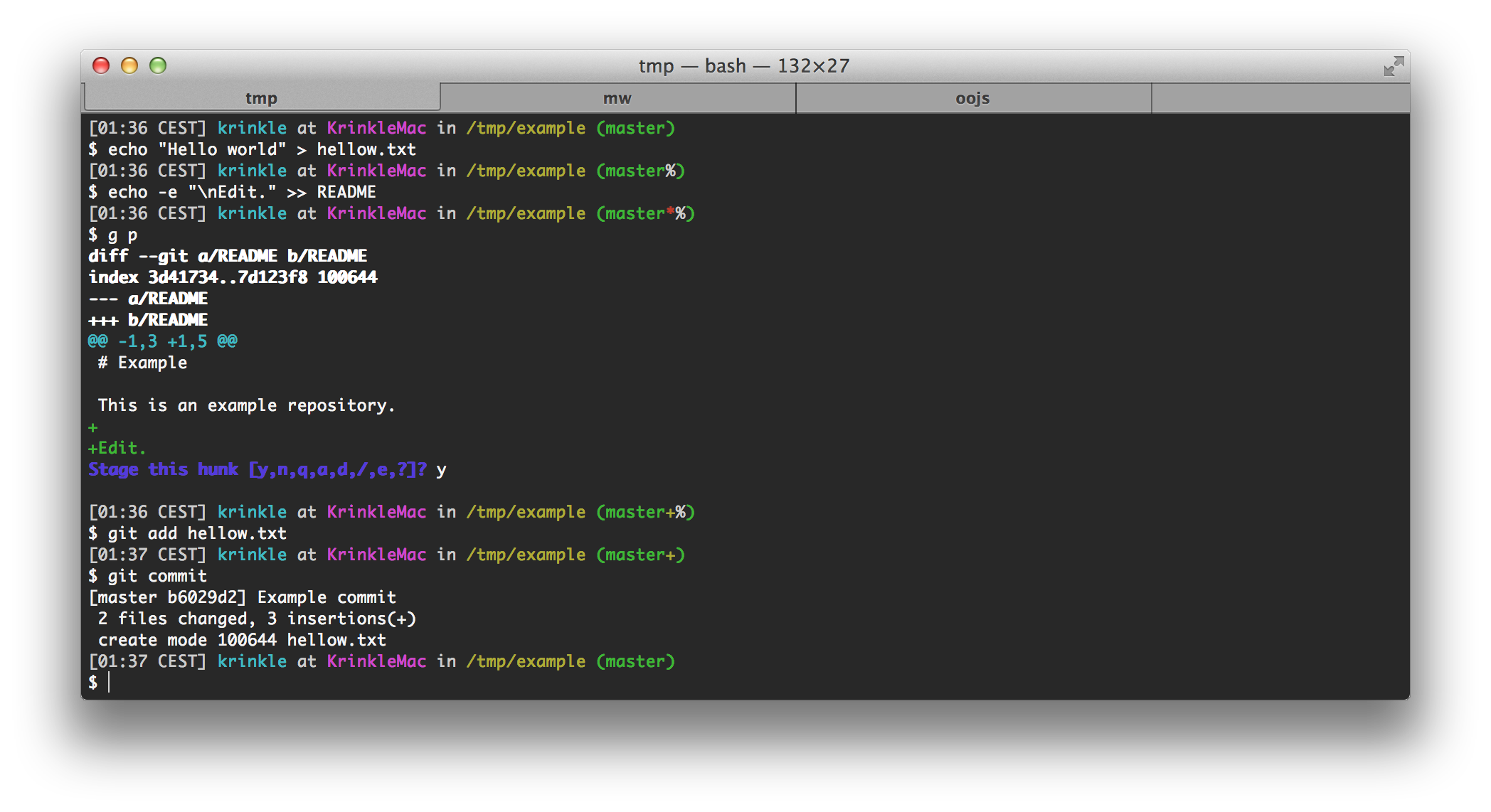Click the 'echo "Hello world" > hellow.txt' command
This screenshot has height=812, width=1491.
coord(262,149)
